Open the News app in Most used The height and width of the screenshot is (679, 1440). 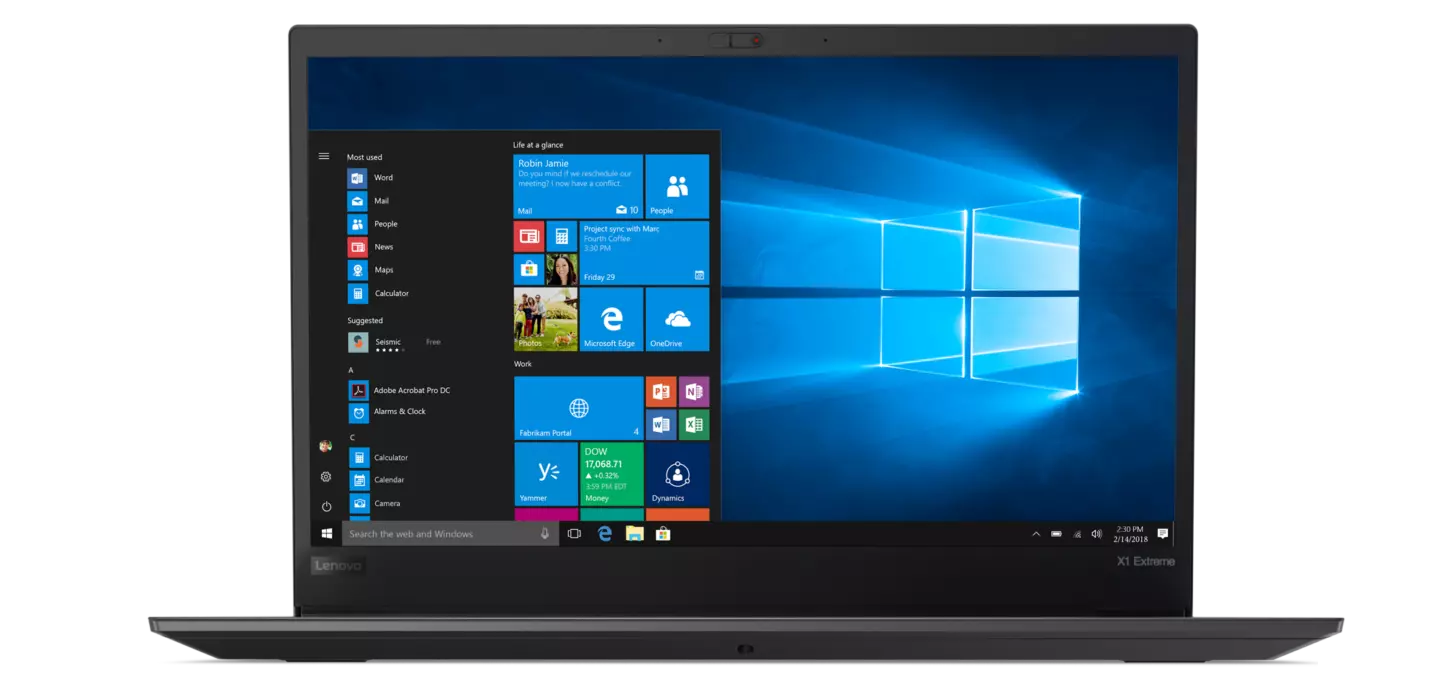click(x=371, y=247)
